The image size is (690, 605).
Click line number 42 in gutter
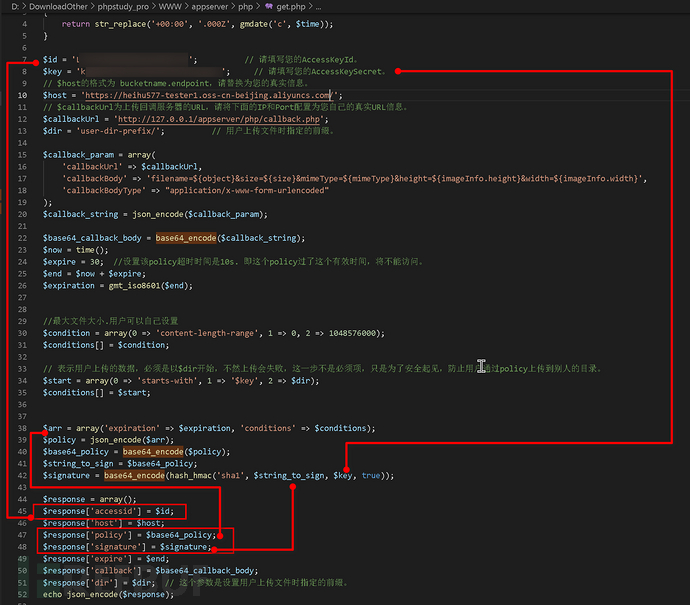22,476
